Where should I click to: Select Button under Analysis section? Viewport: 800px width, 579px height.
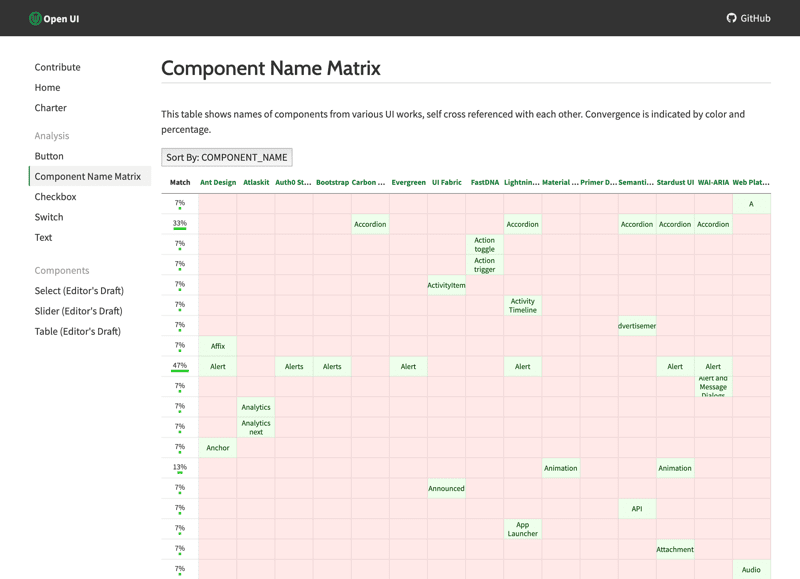click(x=49, y=156)
